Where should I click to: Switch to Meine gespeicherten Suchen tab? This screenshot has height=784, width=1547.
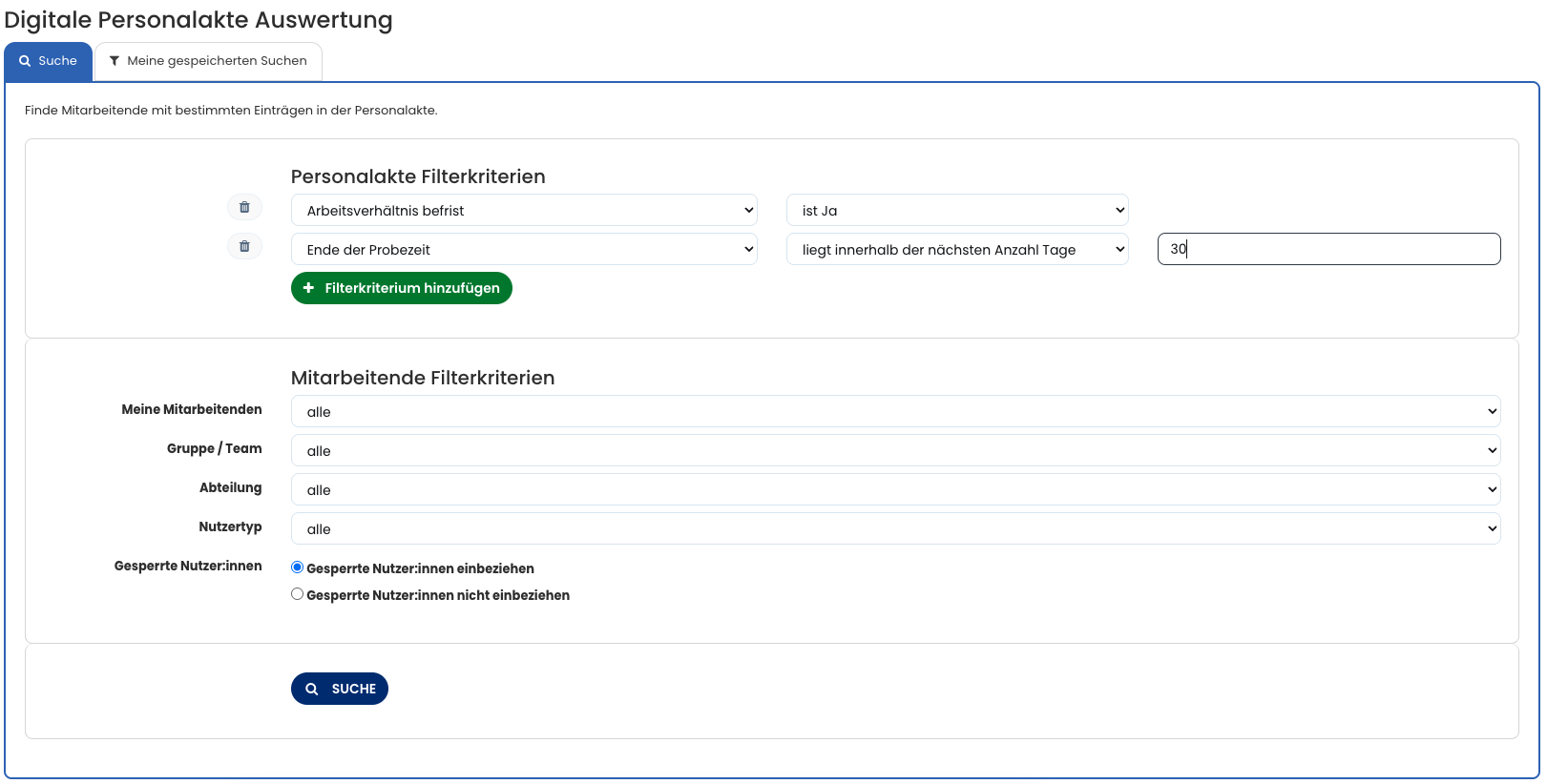coord(208,61)
